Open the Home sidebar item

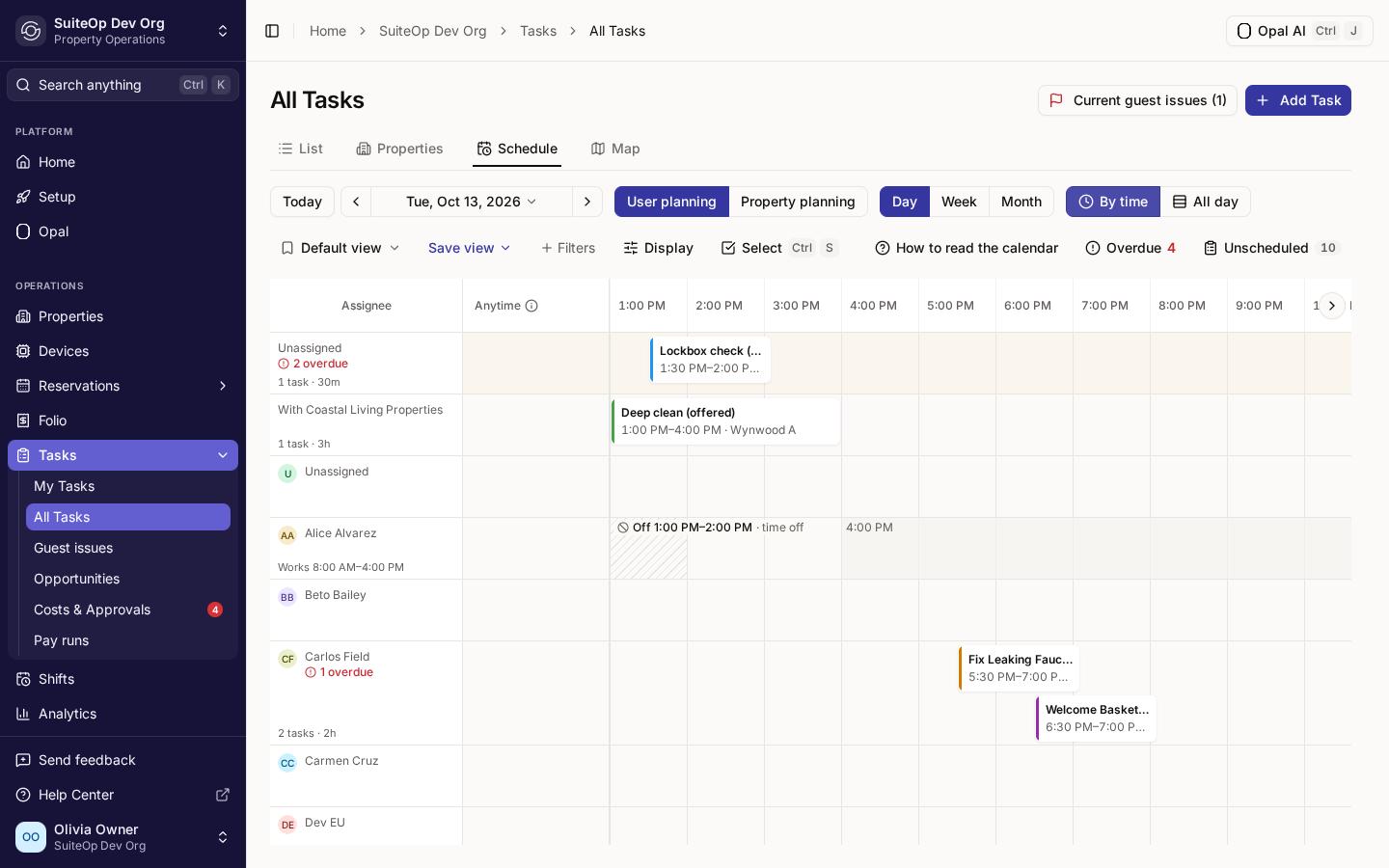(123, 162)
